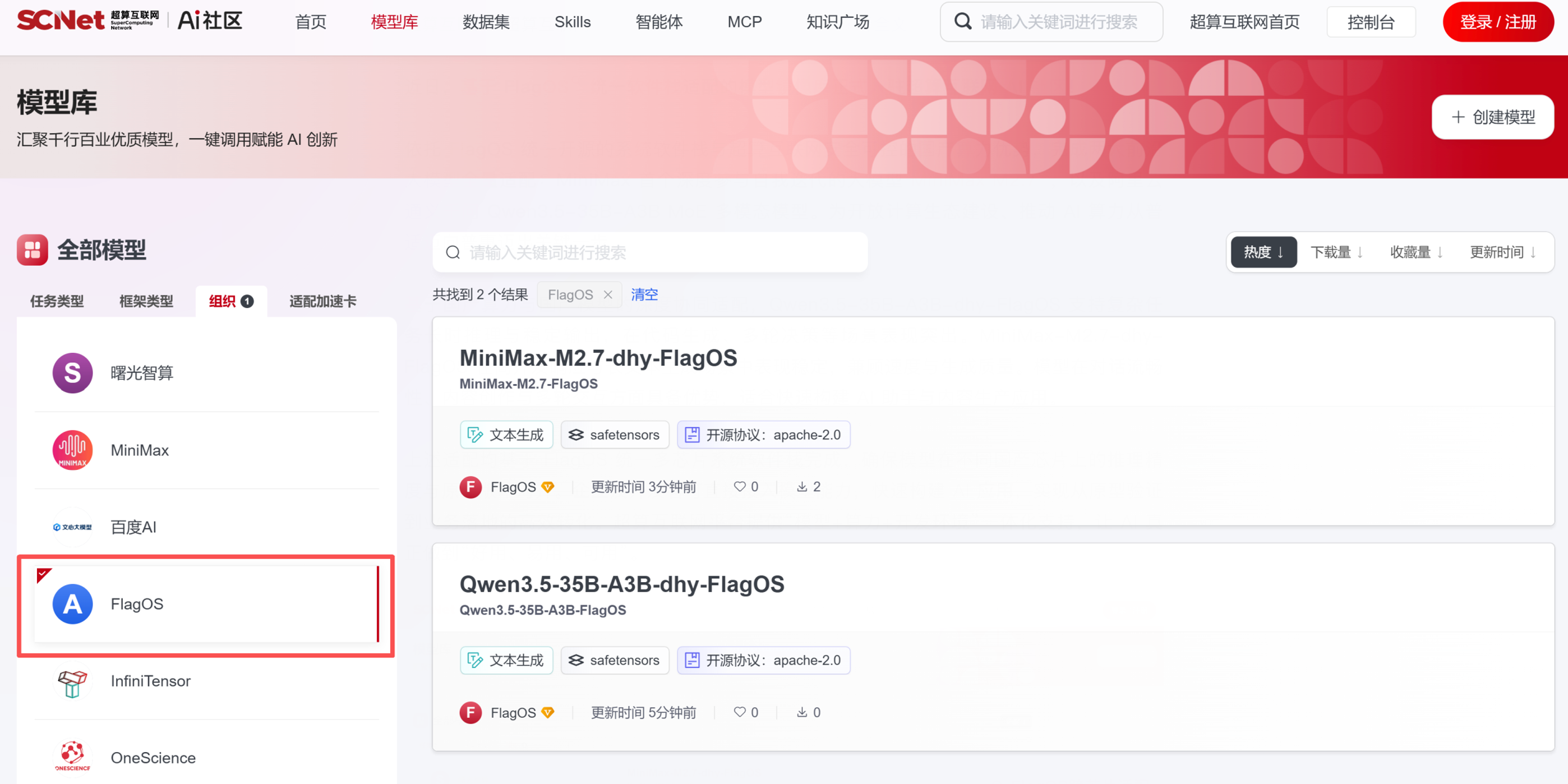Focus the top site search field
Screen dimensions: 1568x784
coord(1051,22)
